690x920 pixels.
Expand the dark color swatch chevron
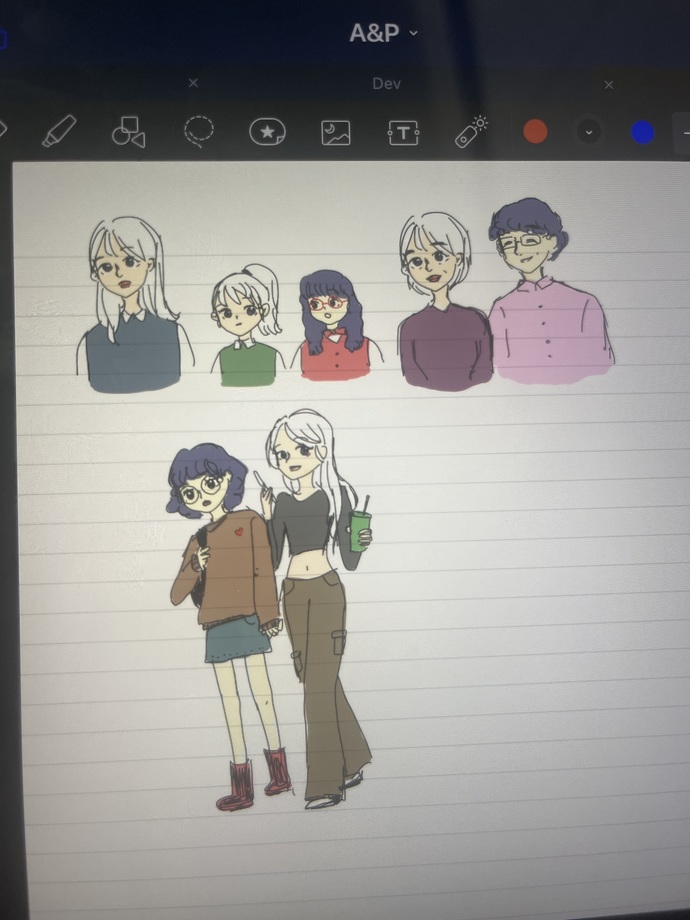click(588, 132)
